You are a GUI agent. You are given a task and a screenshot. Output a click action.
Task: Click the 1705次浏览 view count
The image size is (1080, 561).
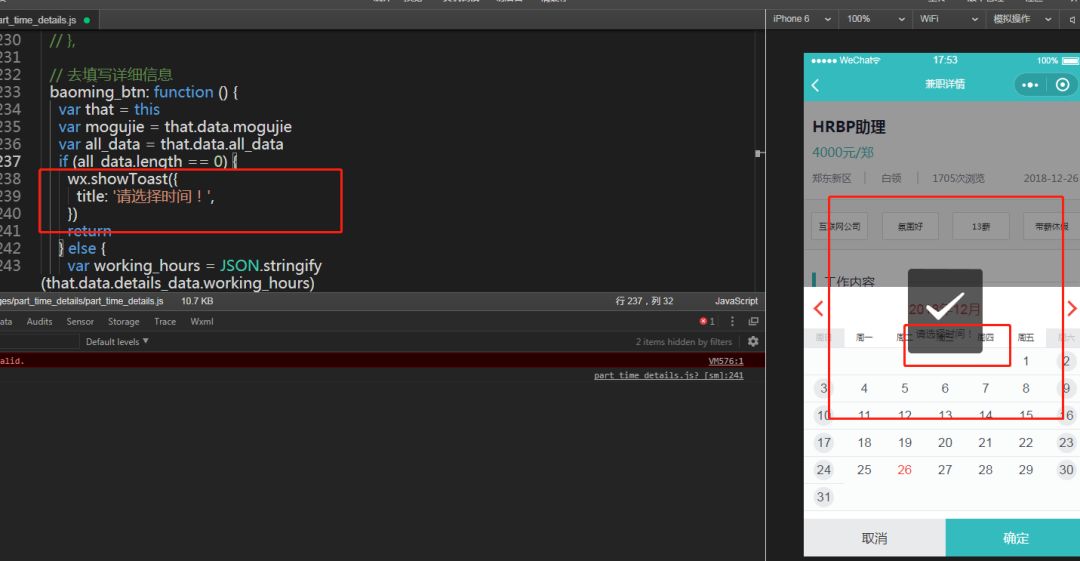[x=958, y=178]
